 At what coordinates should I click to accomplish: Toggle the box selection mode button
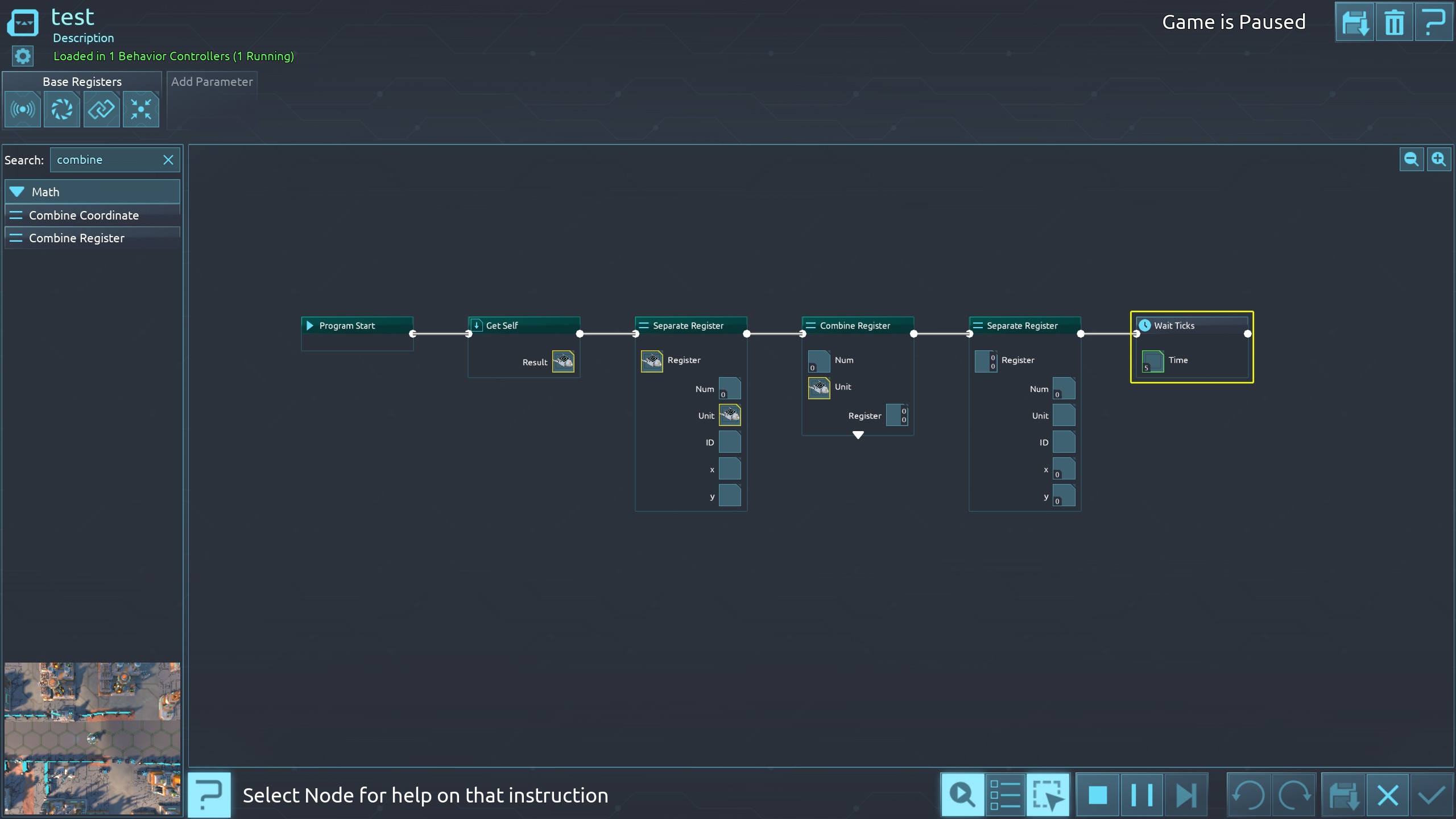[1048, 795]
